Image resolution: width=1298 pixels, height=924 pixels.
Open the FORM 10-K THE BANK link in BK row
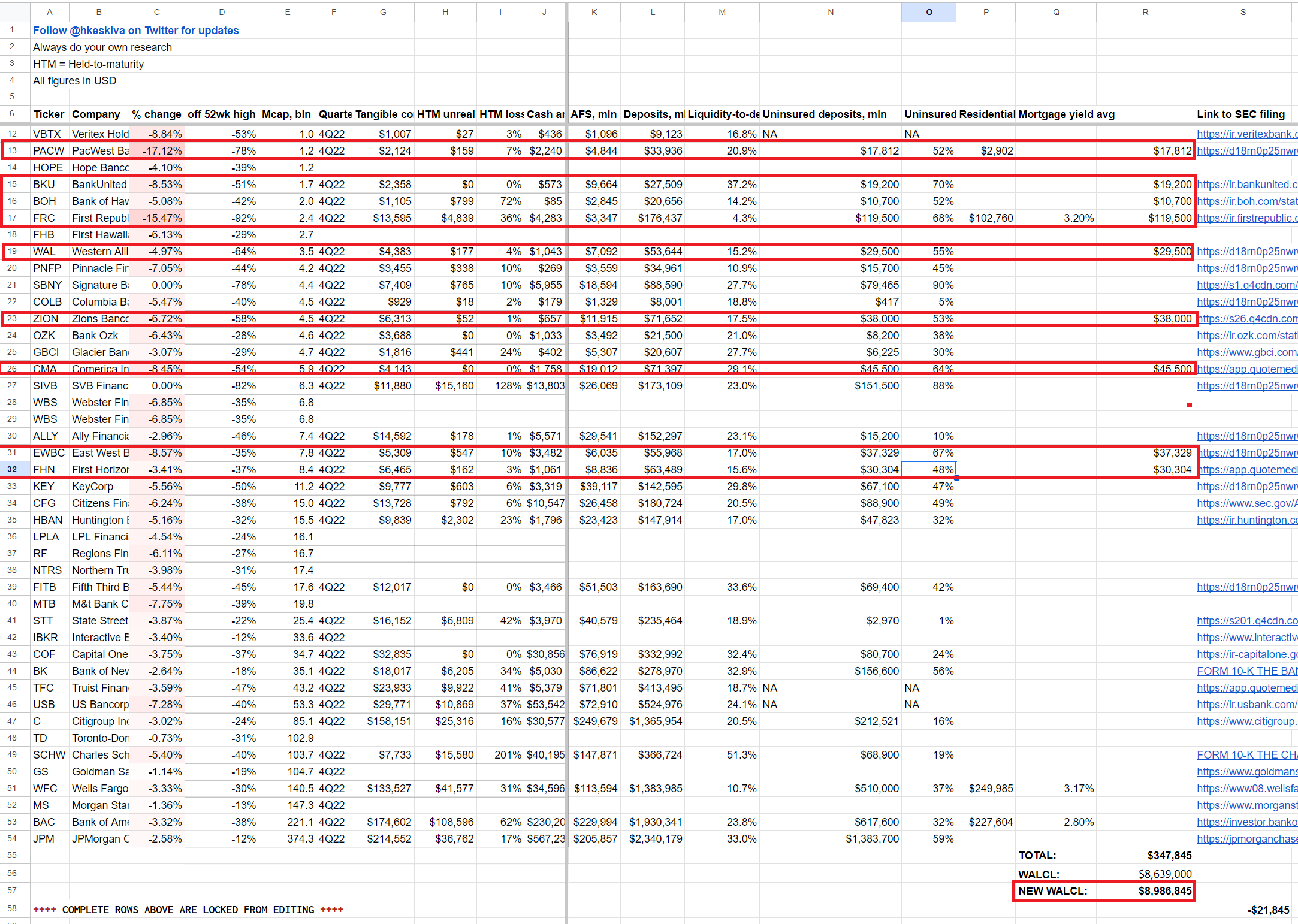point(1246,671)
